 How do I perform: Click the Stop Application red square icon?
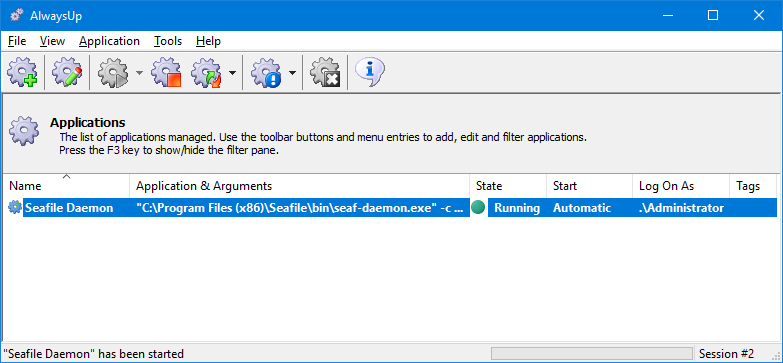tap(166, 73)
